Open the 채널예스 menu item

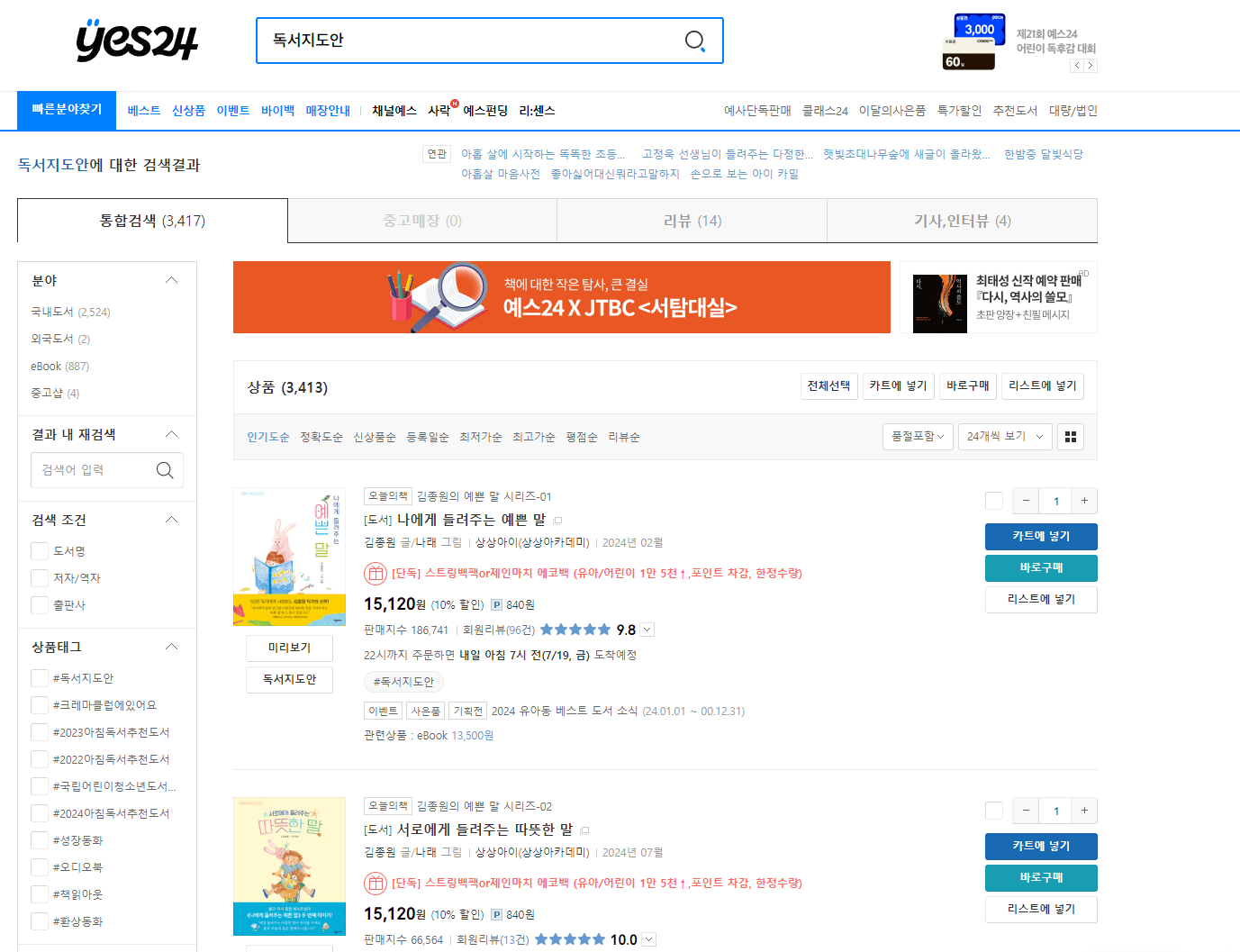click(394, 111)
